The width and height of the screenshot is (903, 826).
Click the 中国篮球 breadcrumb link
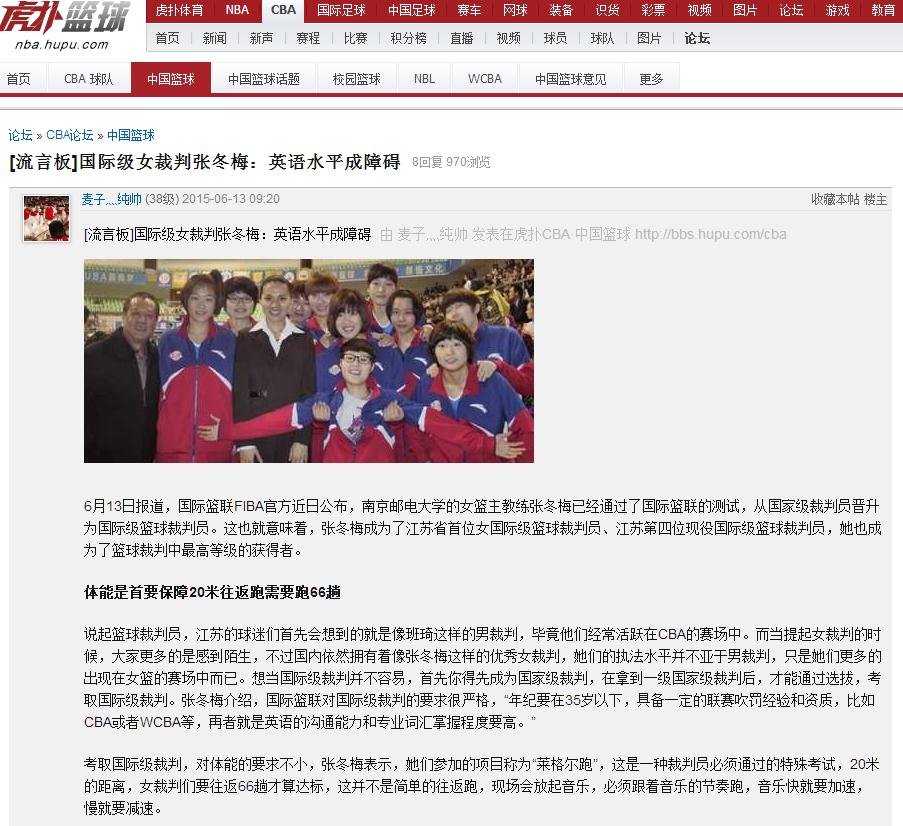coord(131,135)
